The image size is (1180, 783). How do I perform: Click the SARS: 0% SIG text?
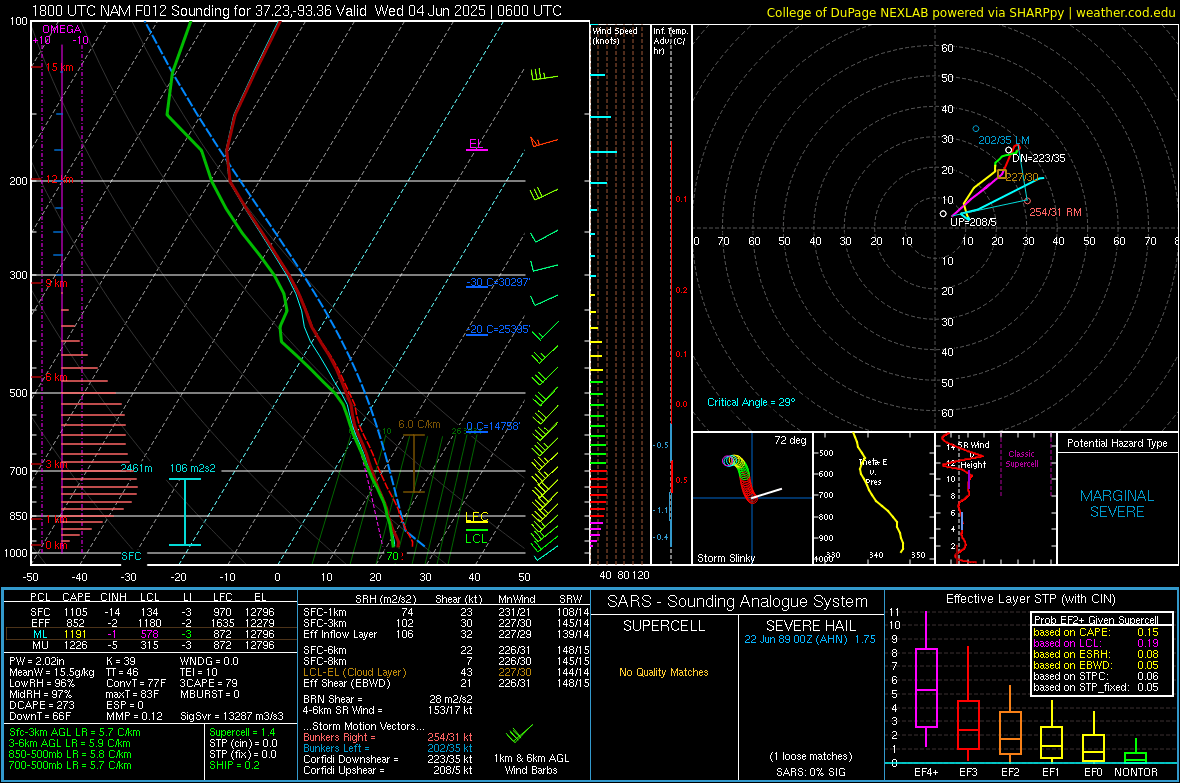pyautogui.click(x=810, y=772)
